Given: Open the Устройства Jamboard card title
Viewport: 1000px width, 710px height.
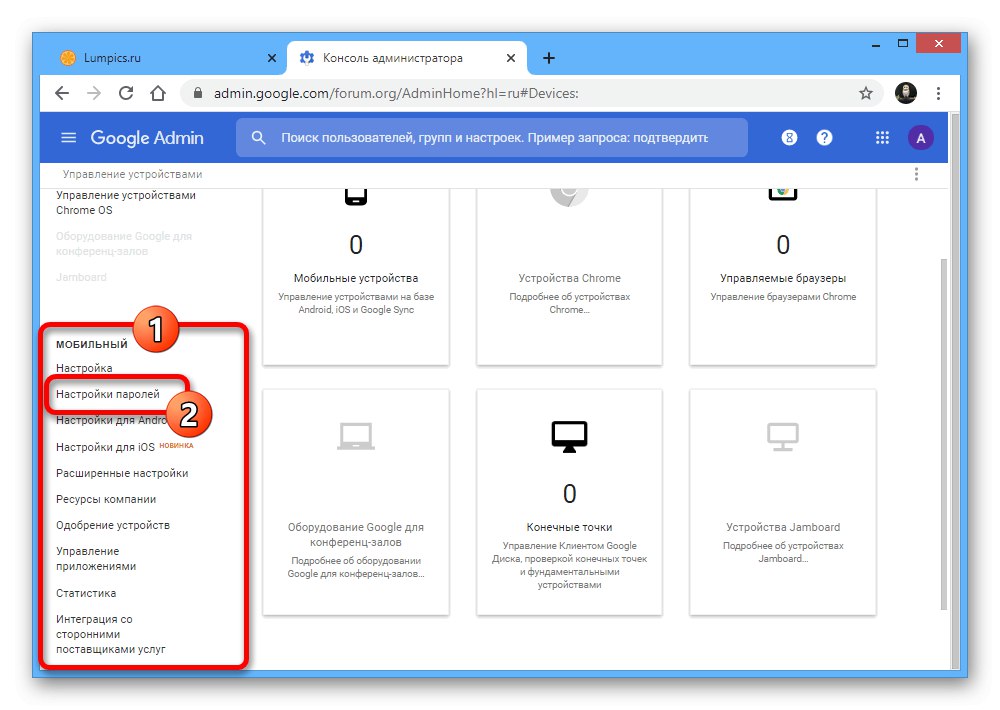Looking at the screenshot, I should (783, 527).
